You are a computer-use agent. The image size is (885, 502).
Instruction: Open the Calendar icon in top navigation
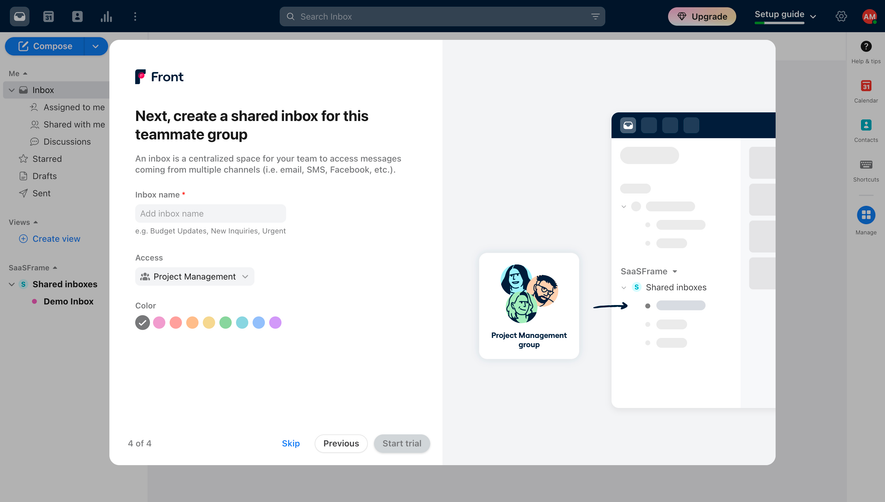pos(49,16)
